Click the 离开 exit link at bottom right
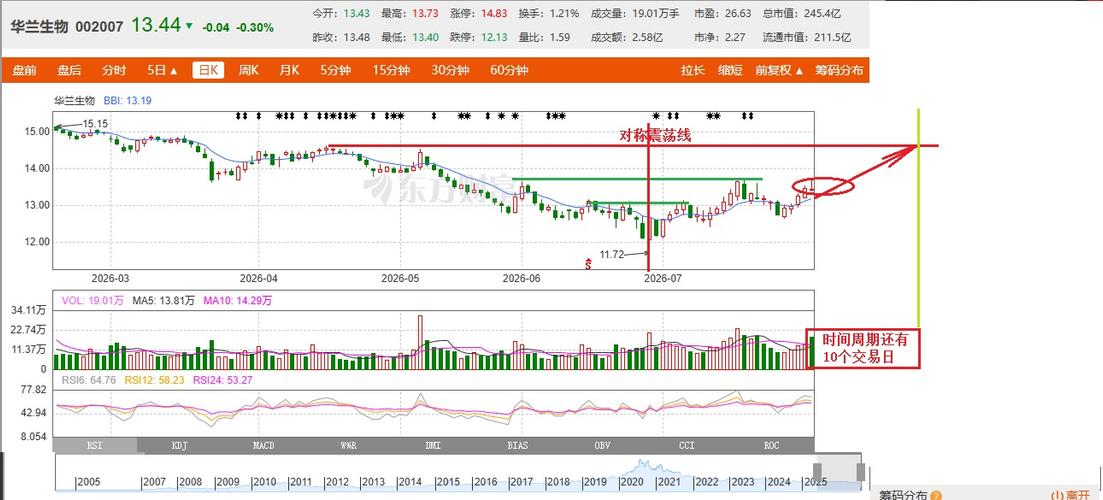 [x=1076, y=495]
